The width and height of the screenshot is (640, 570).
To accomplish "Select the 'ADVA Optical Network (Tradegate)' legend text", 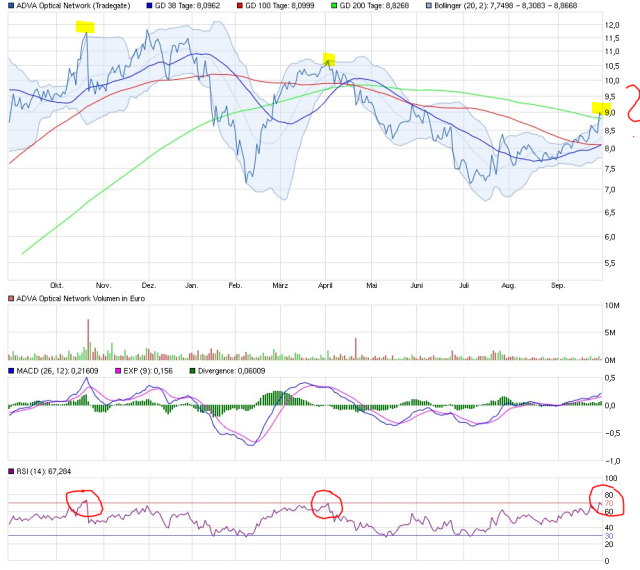I will (x=73, y=6).
